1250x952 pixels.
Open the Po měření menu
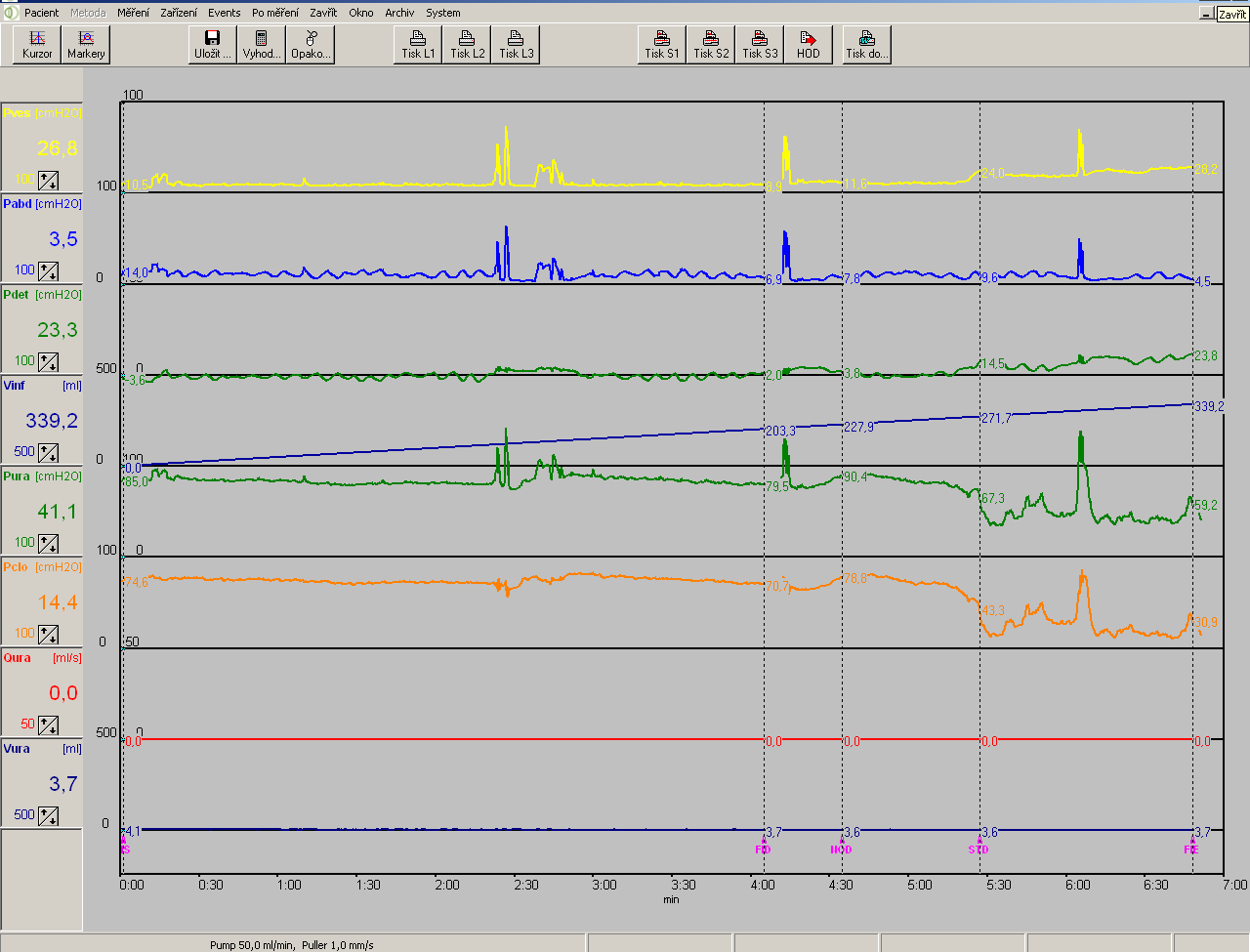[x=275, y=13]
